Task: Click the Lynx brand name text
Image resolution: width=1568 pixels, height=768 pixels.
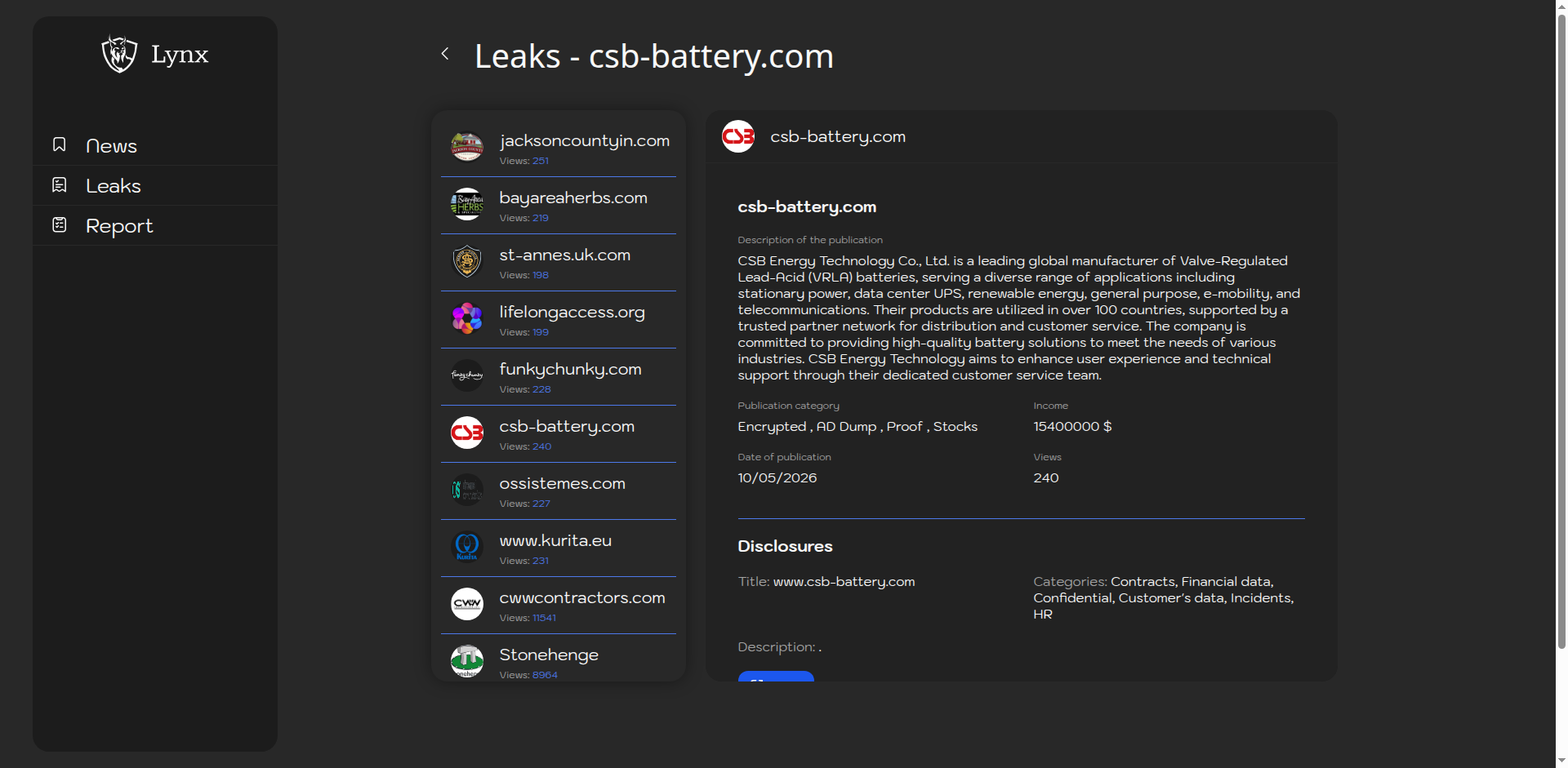Action: click(x=180, y=55)
